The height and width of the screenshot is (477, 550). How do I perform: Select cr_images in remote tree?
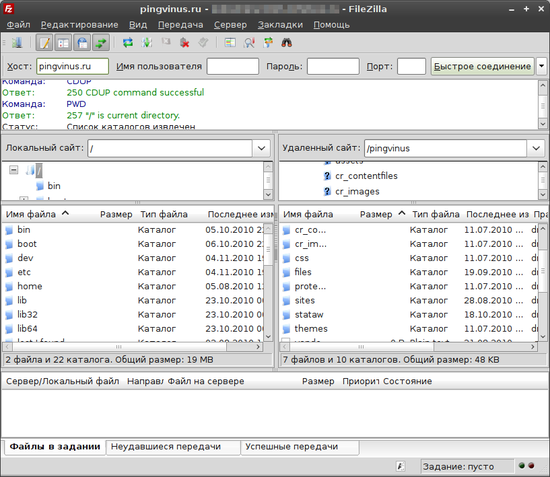(x=357, y=192)
